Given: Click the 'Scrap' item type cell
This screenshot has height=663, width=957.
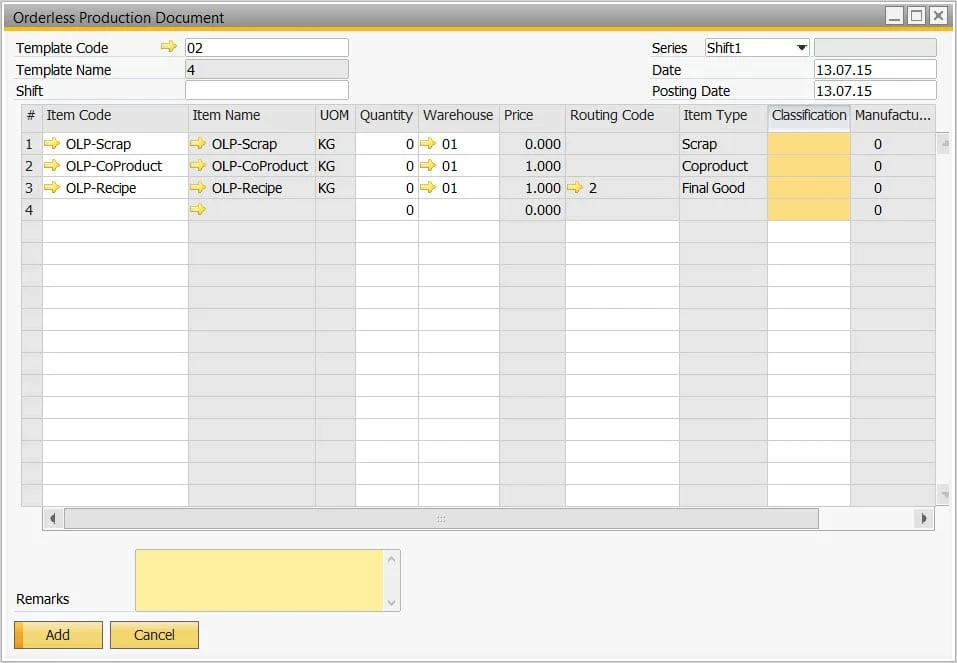Looking at the screenshot, I should (723, 143).
